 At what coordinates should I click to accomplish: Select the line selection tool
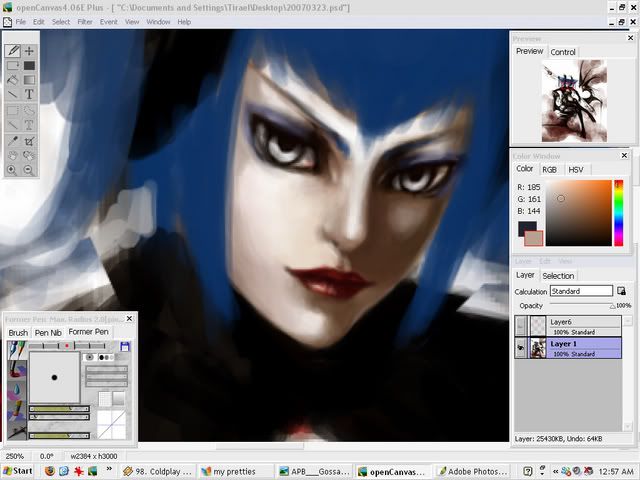pyautogui.click(x=13, y=125)
